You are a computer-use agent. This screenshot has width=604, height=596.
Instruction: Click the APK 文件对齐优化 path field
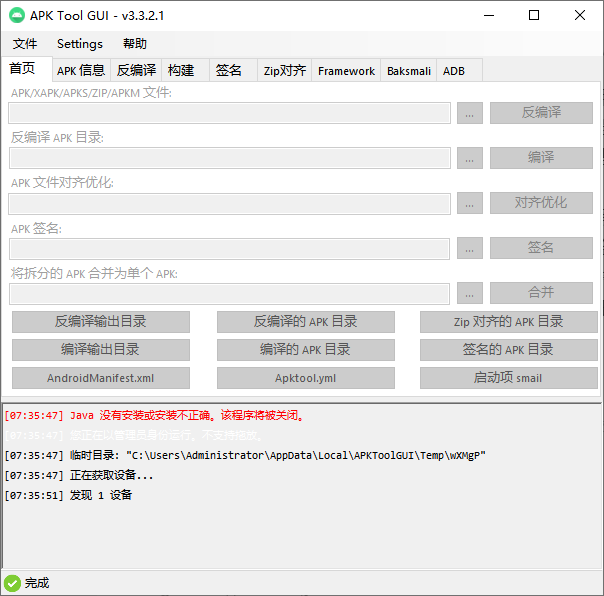click(230, 203)
